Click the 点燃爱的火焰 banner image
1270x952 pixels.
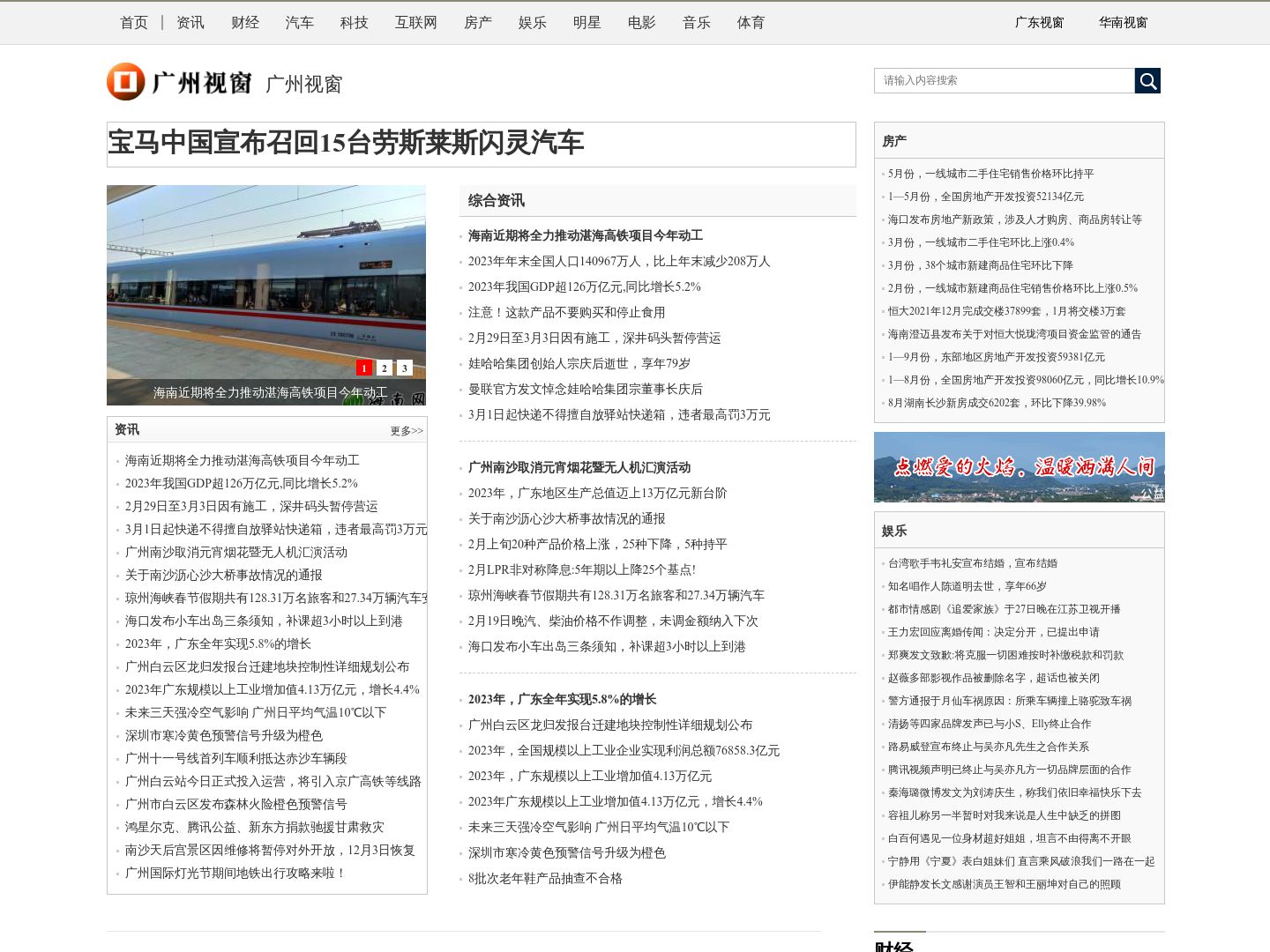tap(1019, 467)
